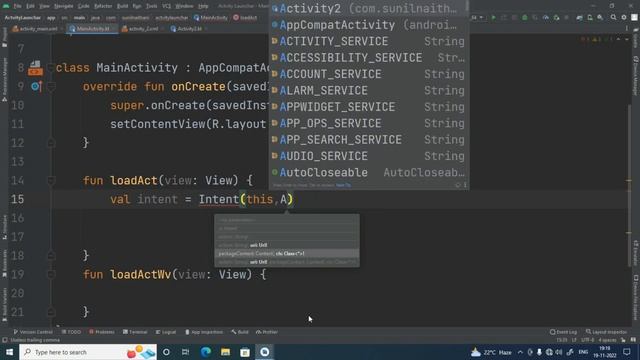Open Windows notification center icon
Screen dimensions: 640x360
627,352
